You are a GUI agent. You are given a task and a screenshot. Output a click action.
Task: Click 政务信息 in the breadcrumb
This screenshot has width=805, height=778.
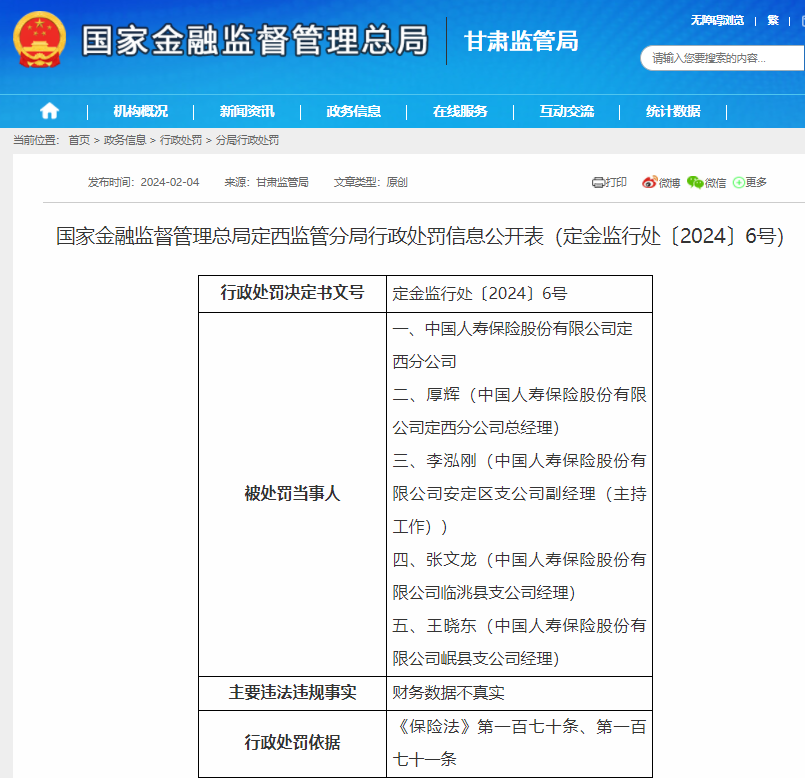[125, 140]
